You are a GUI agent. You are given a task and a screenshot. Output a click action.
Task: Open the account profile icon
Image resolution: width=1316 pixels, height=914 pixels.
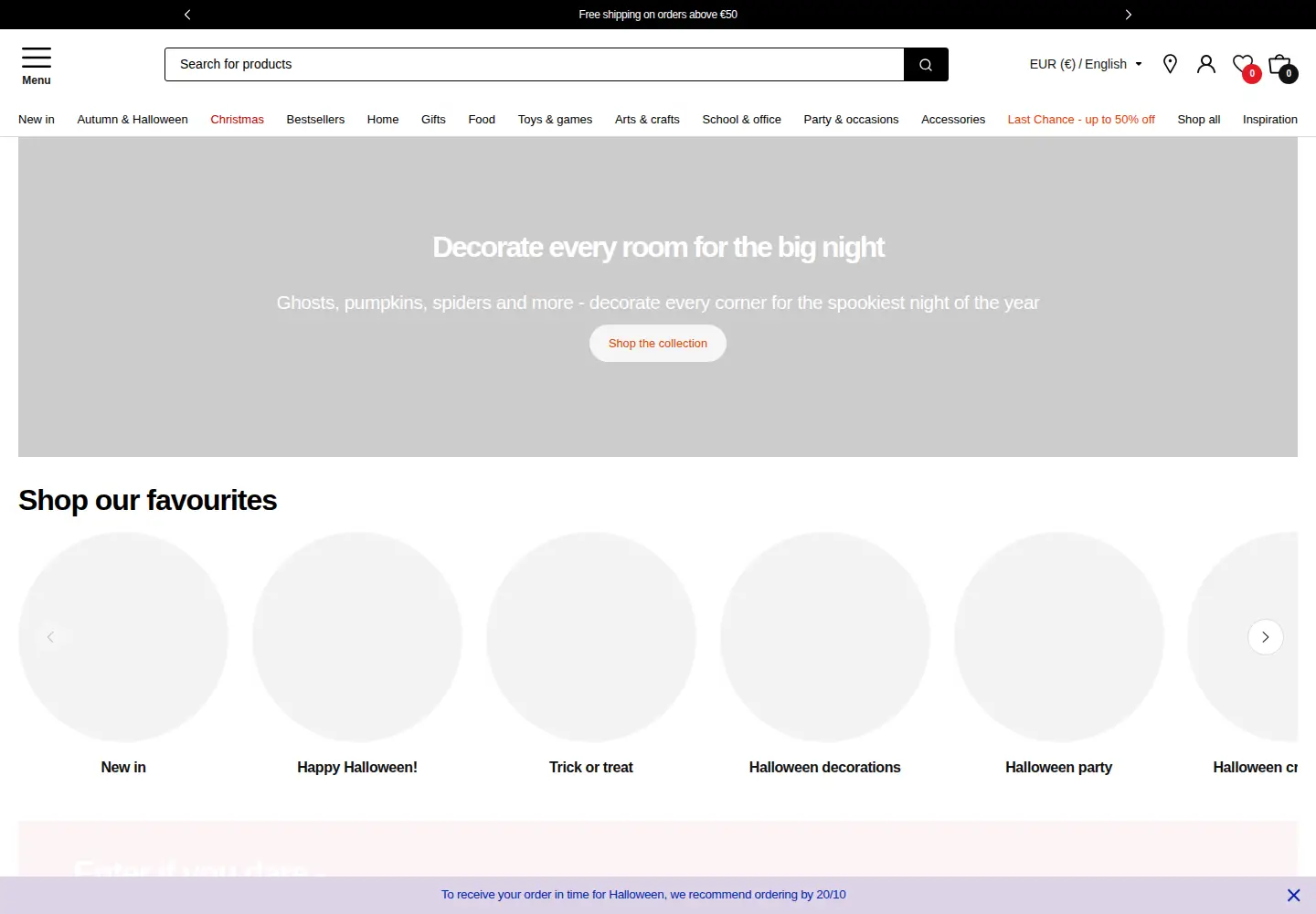(1206, 64)
